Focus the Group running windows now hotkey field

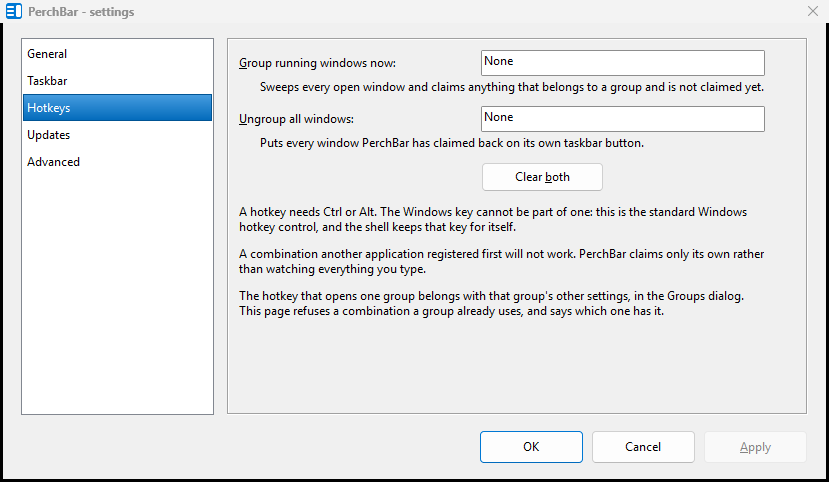[x=623, y=63]
